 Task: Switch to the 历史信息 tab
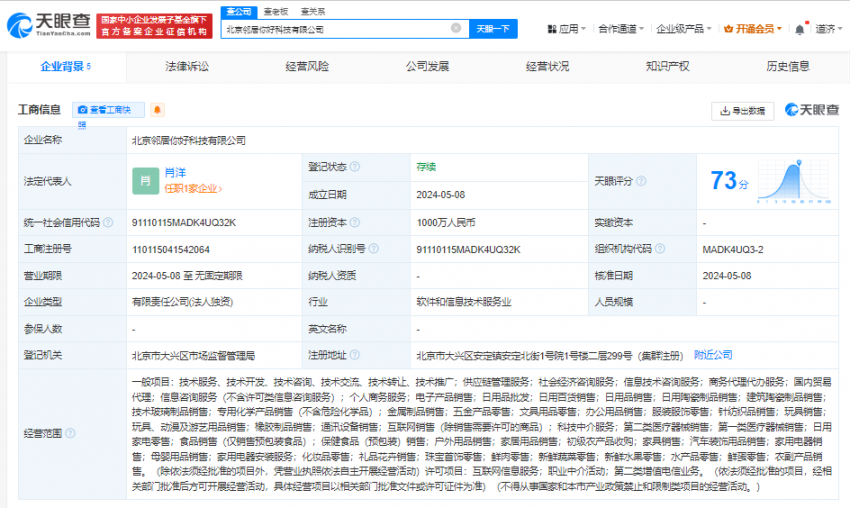[788, 67]
